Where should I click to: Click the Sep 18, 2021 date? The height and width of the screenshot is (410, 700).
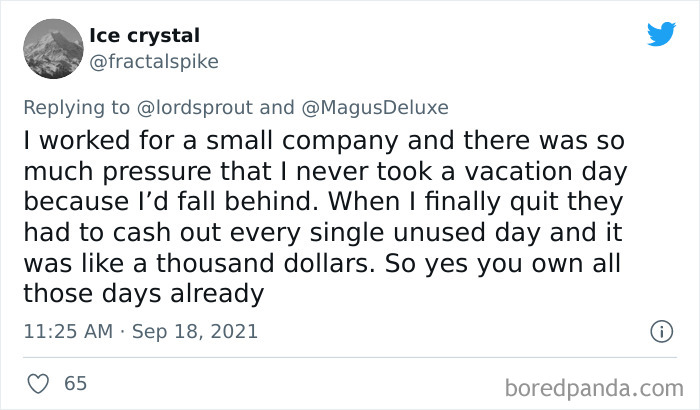(195, 331)
